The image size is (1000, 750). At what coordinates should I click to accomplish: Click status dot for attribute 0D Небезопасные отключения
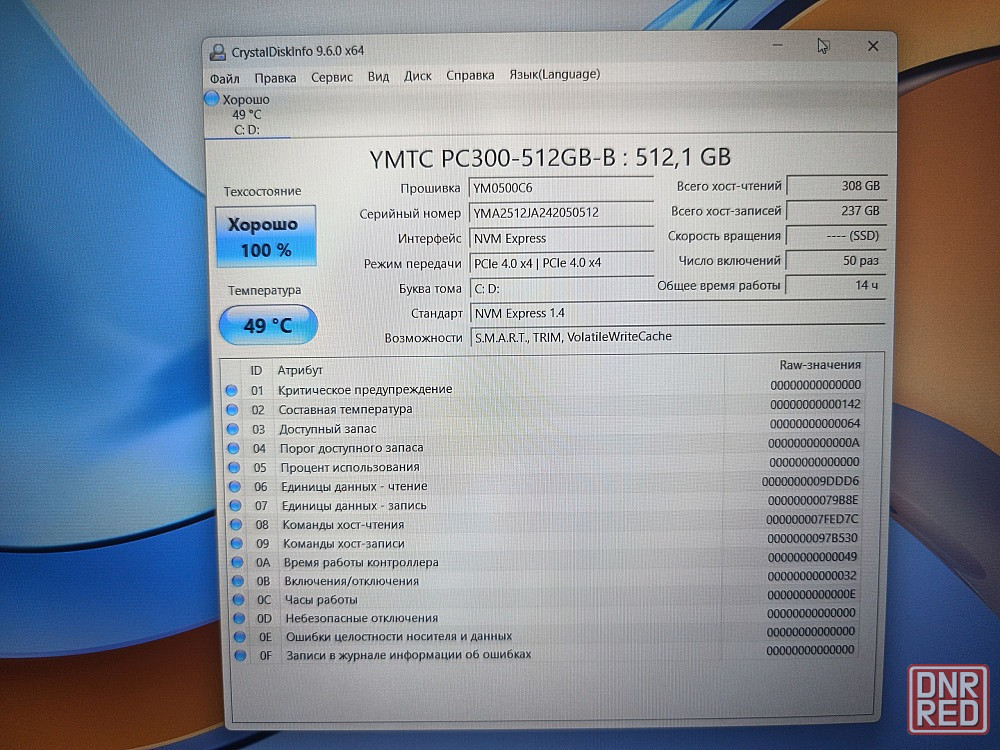[x=239, y=618]
